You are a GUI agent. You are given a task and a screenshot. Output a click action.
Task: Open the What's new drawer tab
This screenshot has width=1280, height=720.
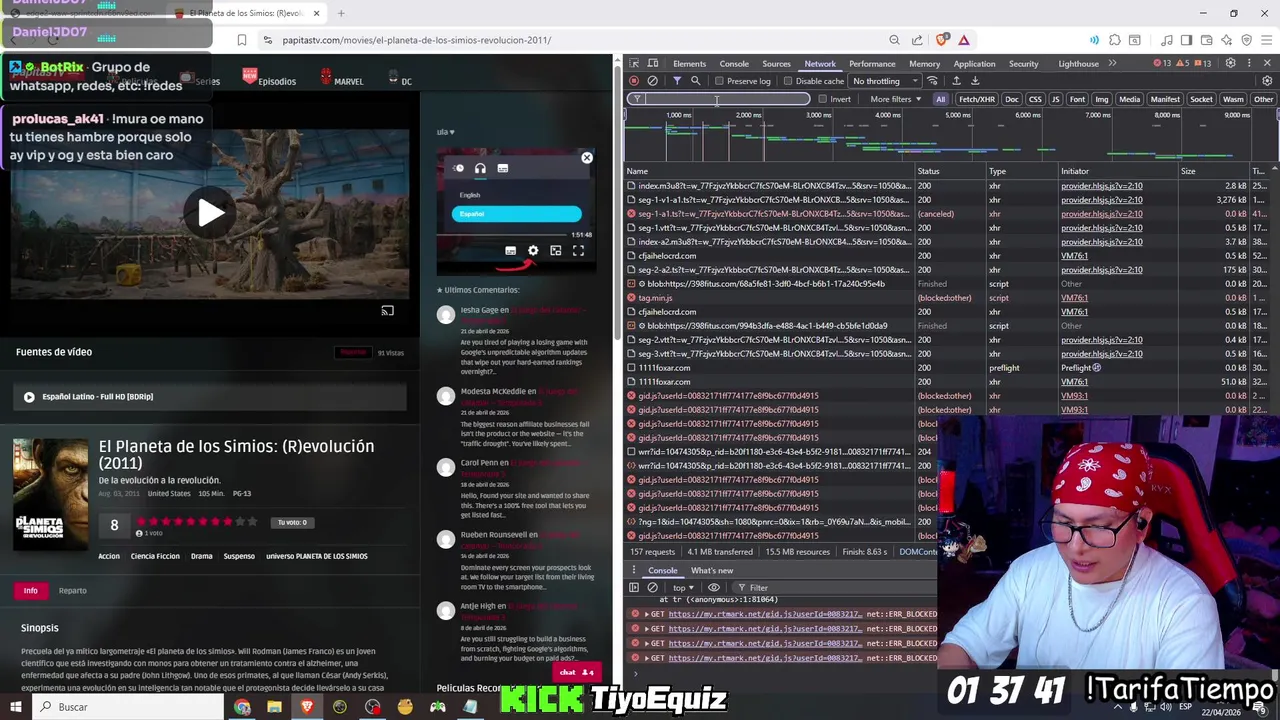coord(712,570)
